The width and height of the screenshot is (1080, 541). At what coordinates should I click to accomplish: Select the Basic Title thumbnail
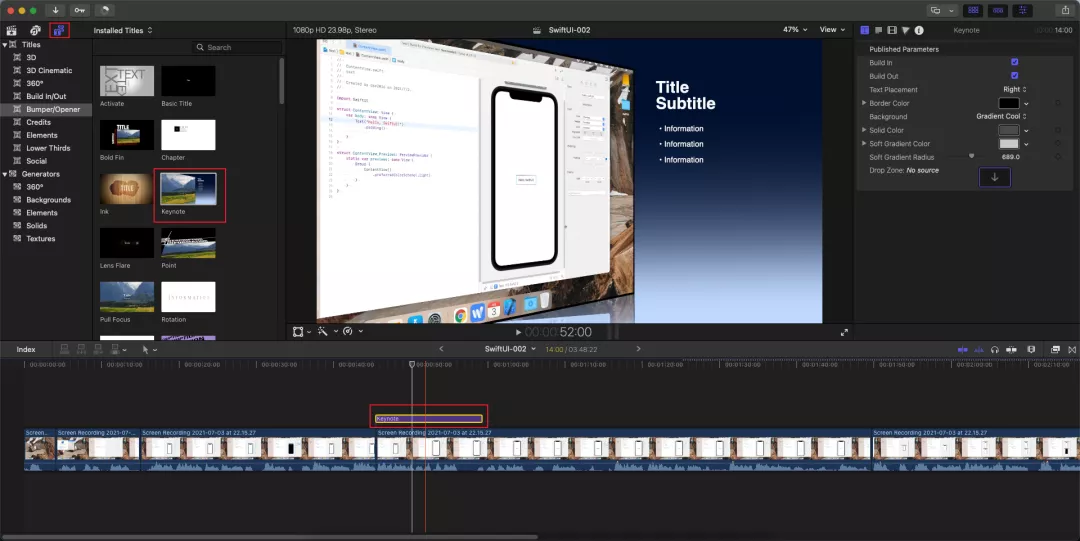tap(188, 81)
